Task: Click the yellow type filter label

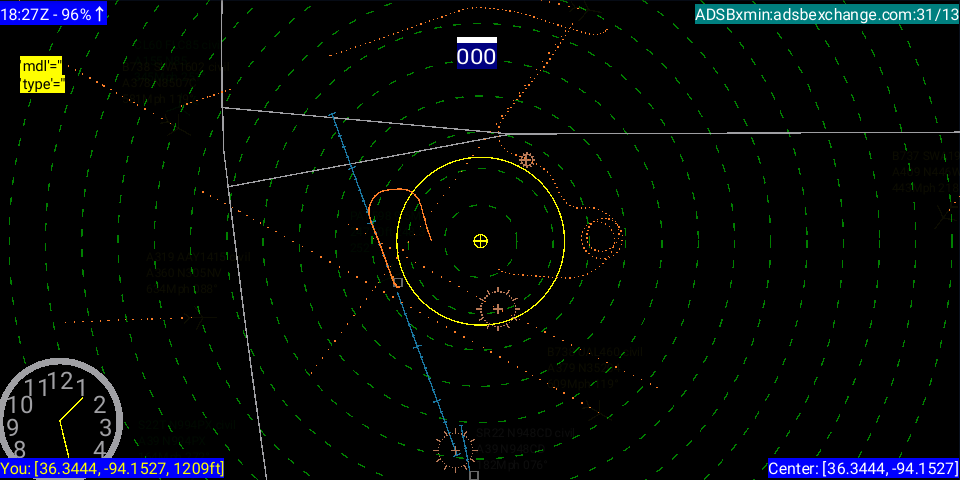Action: [42, 84]
